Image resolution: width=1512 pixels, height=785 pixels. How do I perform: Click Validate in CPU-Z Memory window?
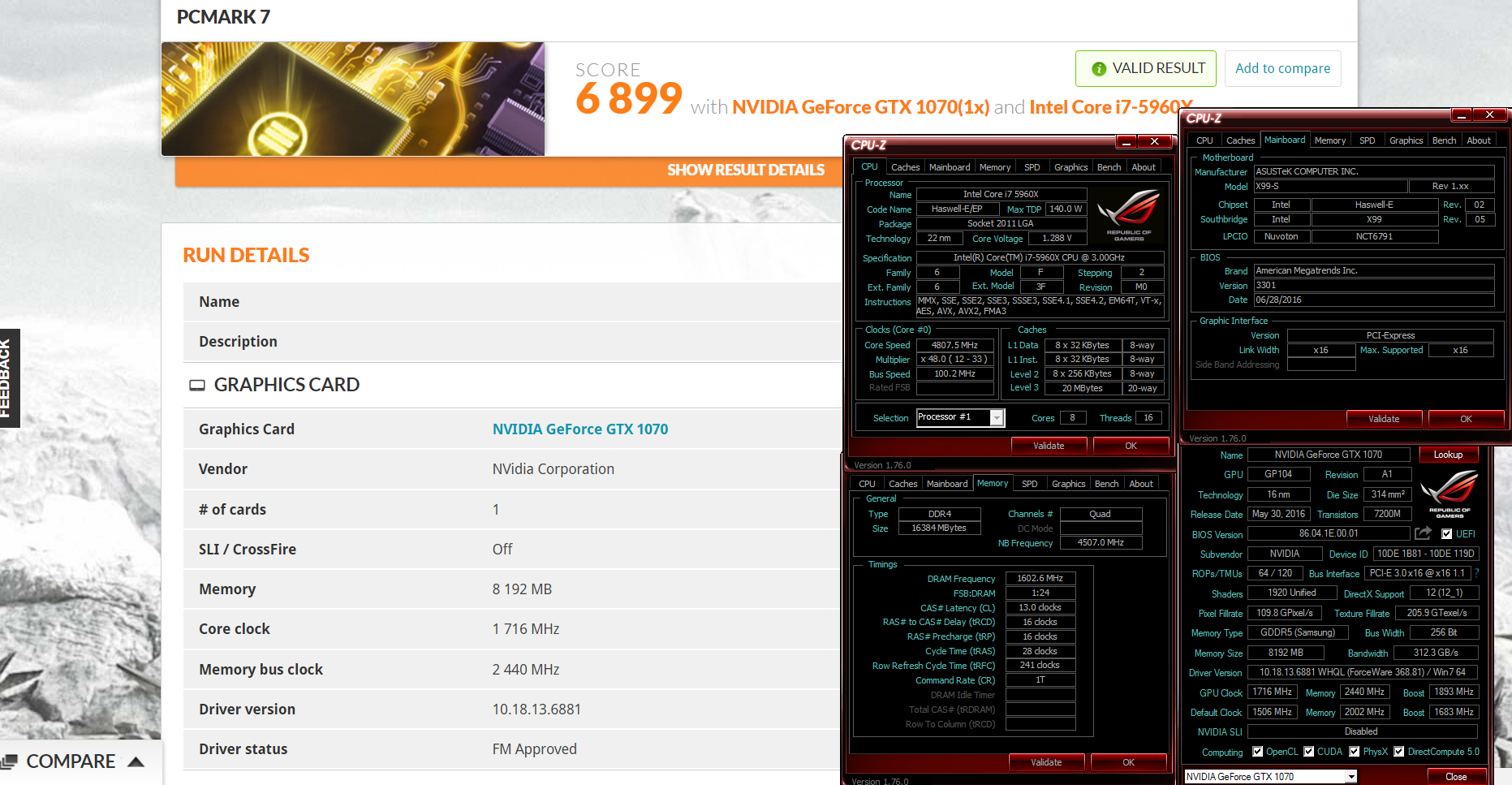tap(1046, 762)
